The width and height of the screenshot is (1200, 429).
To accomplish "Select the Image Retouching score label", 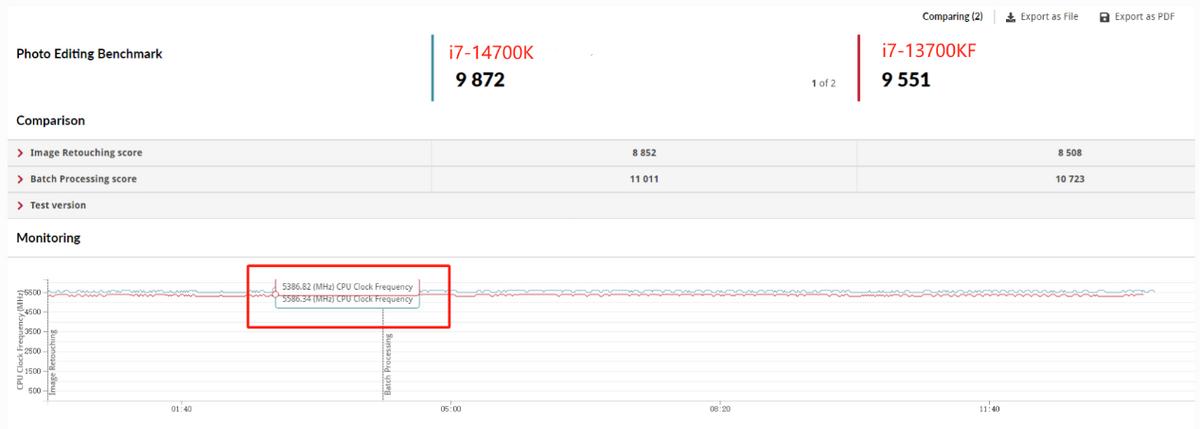I will 86,153.
